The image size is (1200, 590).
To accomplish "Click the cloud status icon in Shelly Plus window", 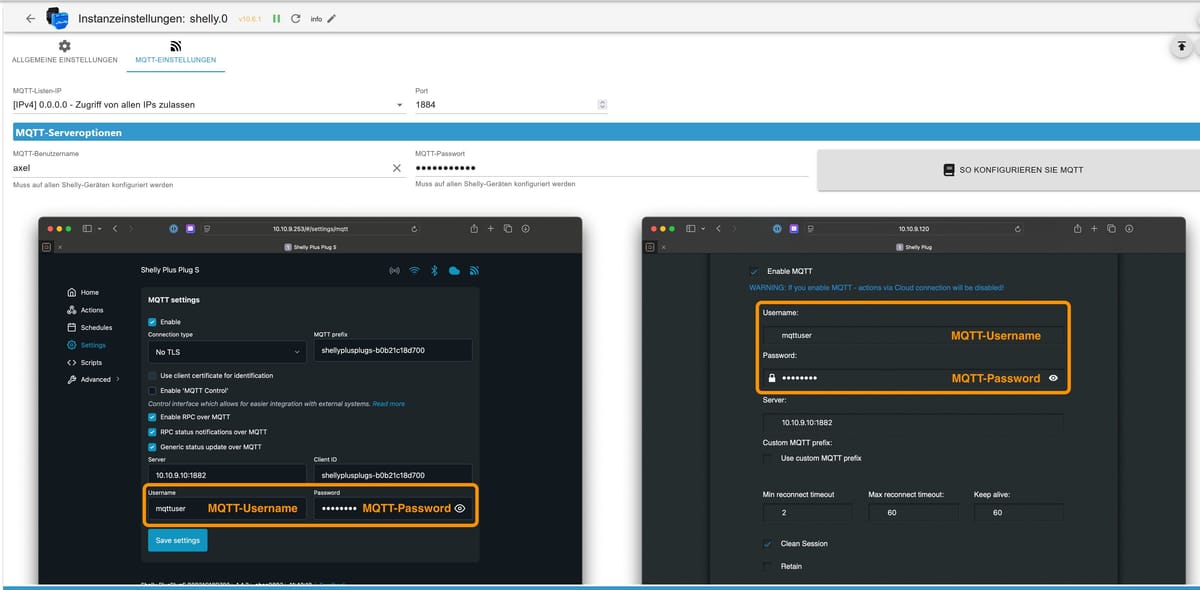I will (455, 270).
